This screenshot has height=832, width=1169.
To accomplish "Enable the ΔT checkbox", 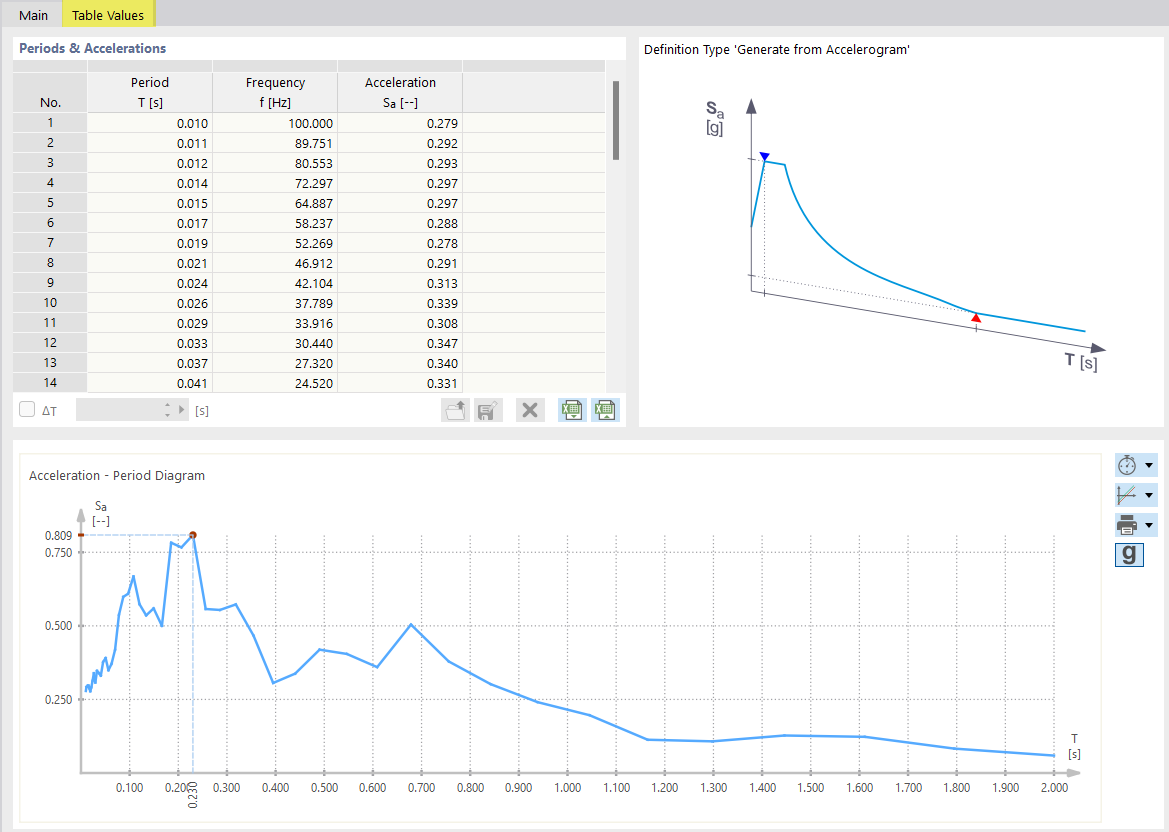I will 26,409.
